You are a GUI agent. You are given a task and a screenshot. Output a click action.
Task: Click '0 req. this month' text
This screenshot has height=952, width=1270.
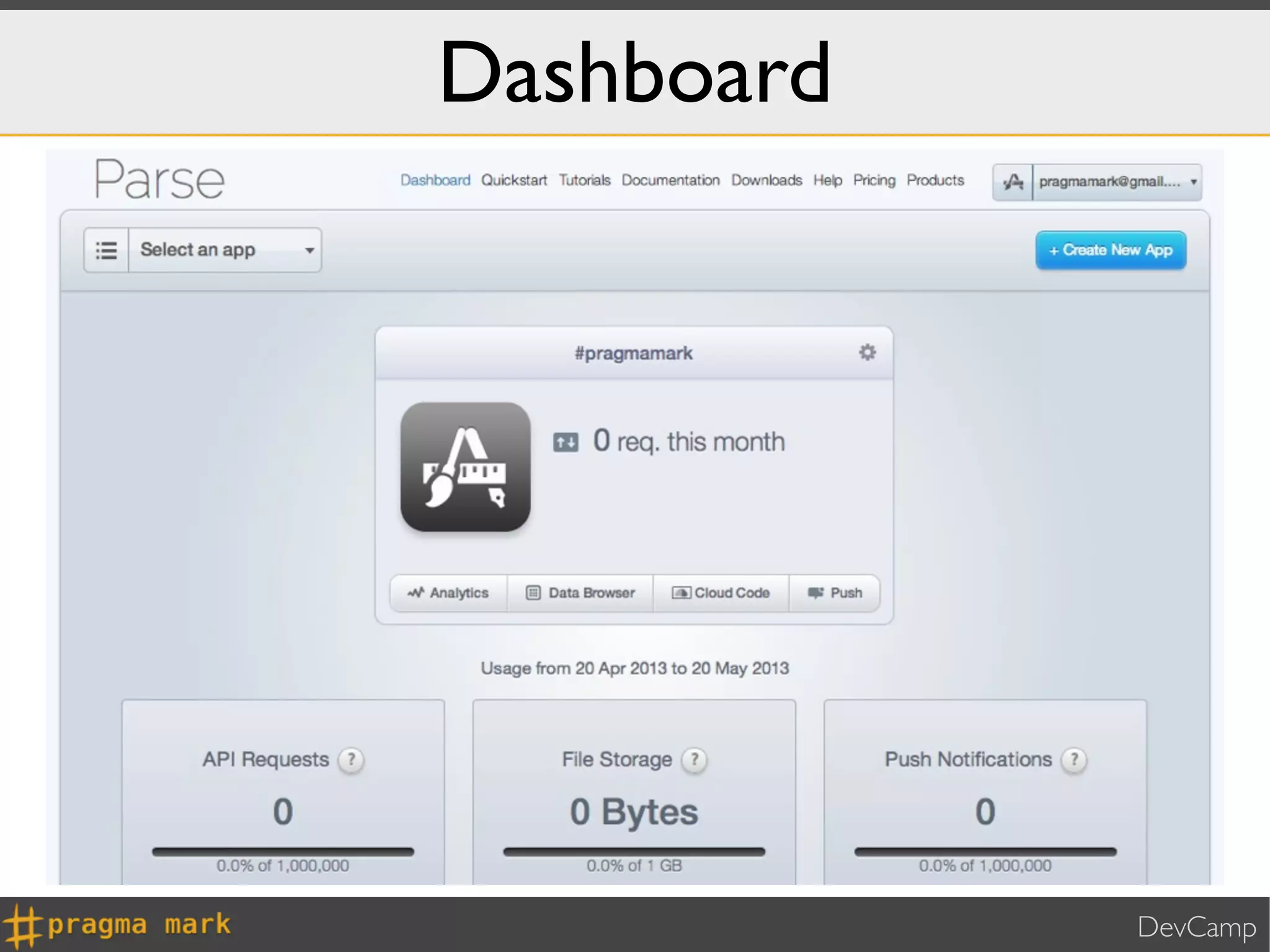pos(689,442)
